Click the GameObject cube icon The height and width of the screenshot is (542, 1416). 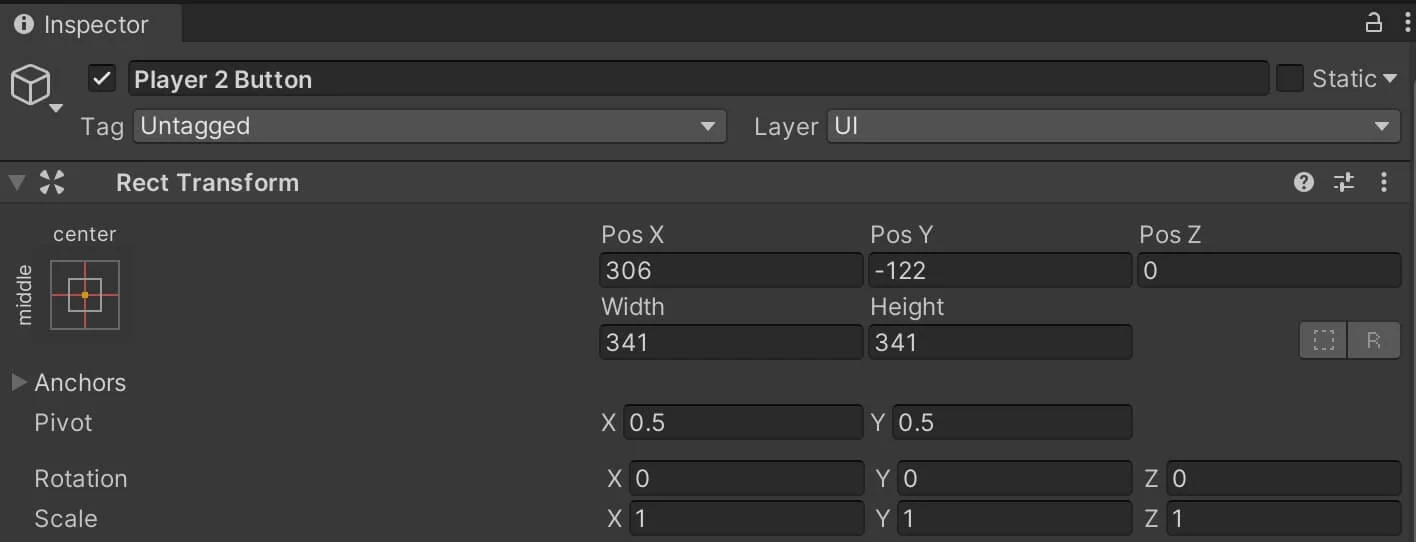coord(30,85)
